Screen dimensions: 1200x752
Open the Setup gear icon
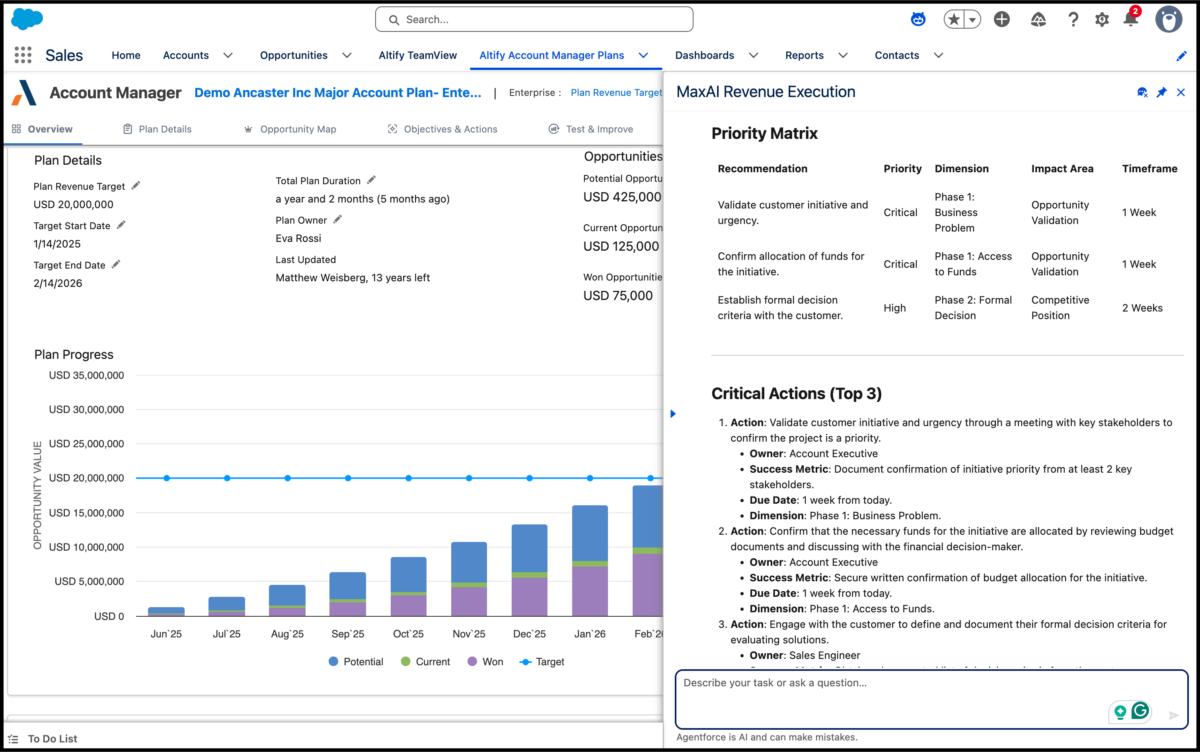tap(1102, 19)
